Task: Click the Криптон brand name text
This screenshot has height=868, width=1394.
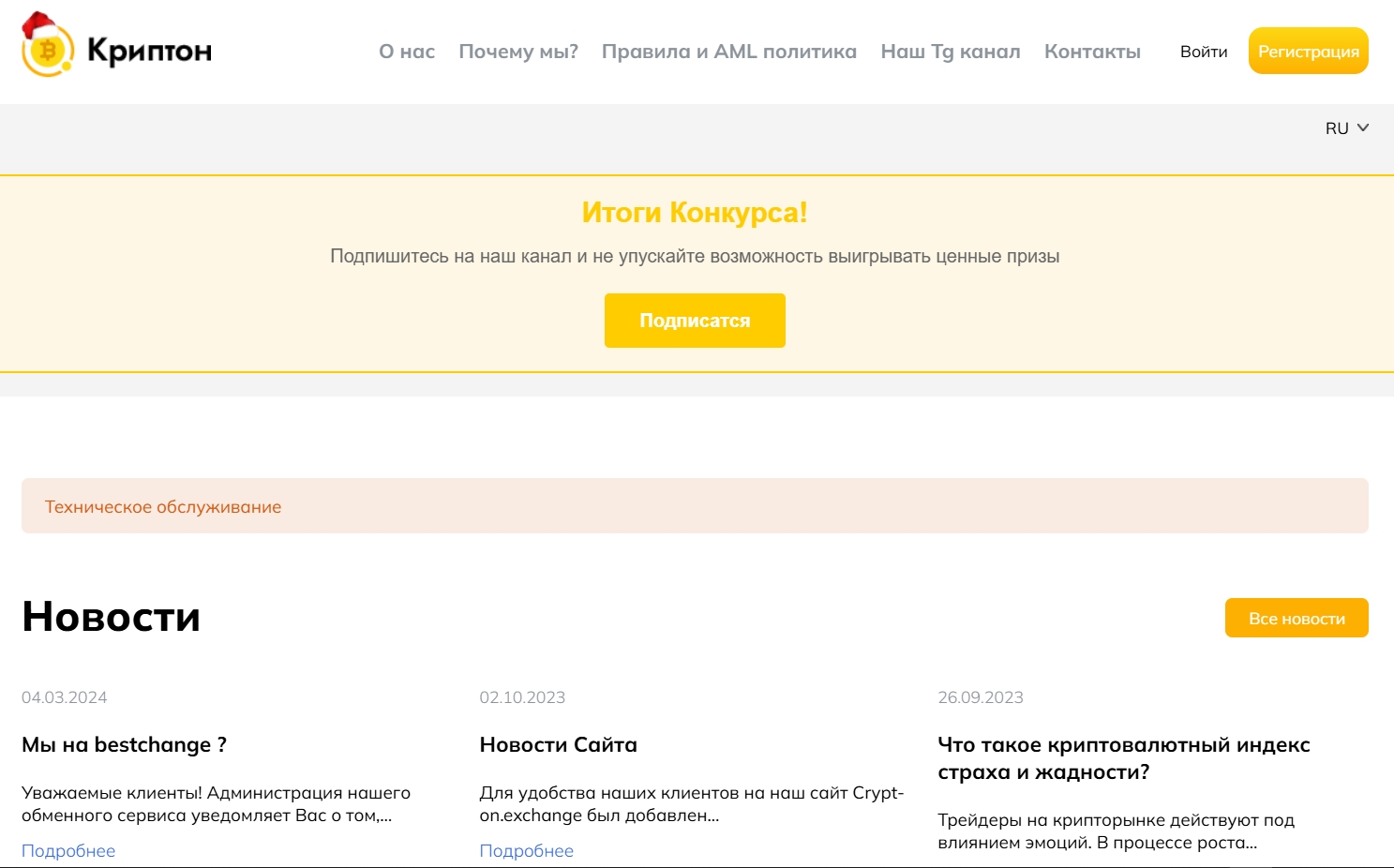Action: tap(150, 51)
